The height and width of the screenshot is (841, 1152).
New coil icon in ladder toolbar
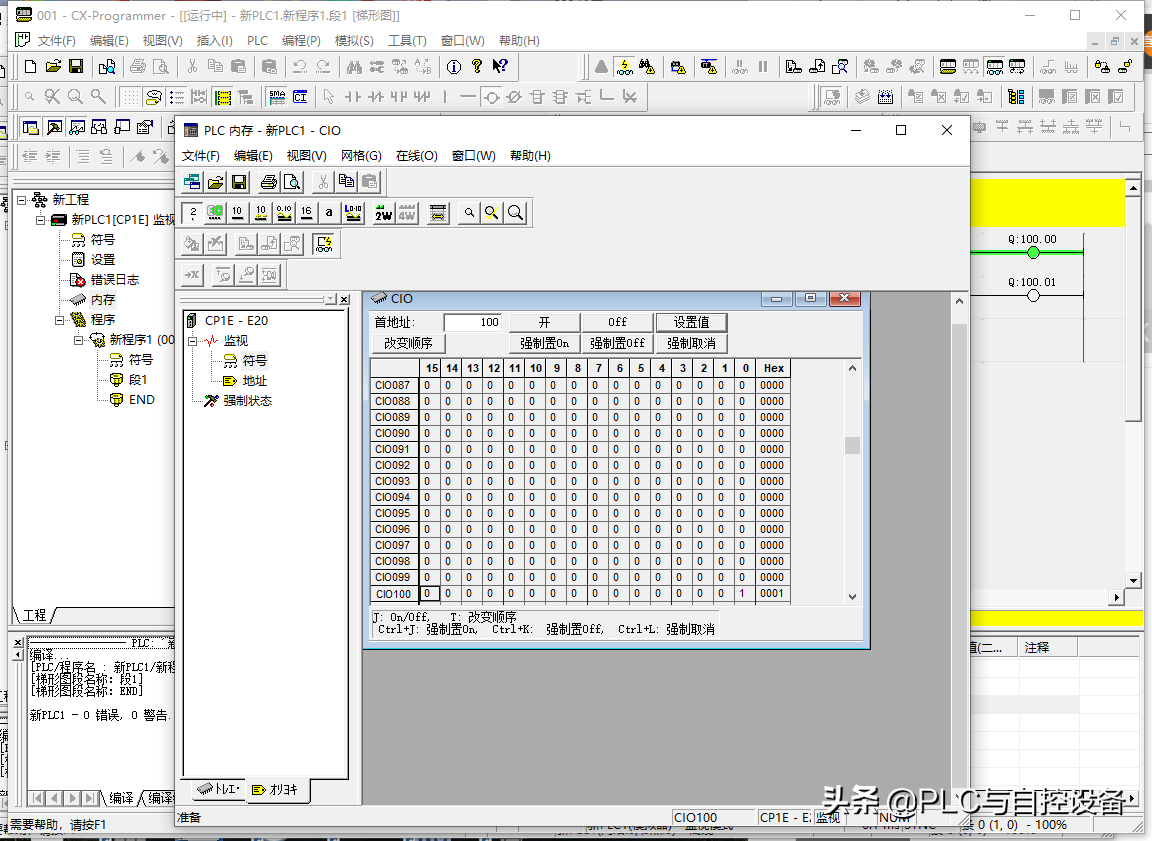pyautogui.click(x=492, y=97)
